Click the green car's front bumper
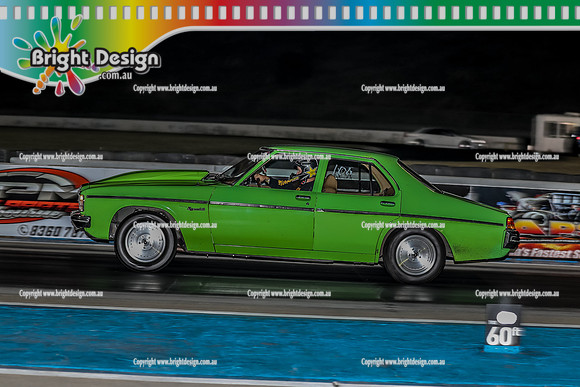Image resolution: width=580 pixels, height=387 pixels. tap(81, 220)
